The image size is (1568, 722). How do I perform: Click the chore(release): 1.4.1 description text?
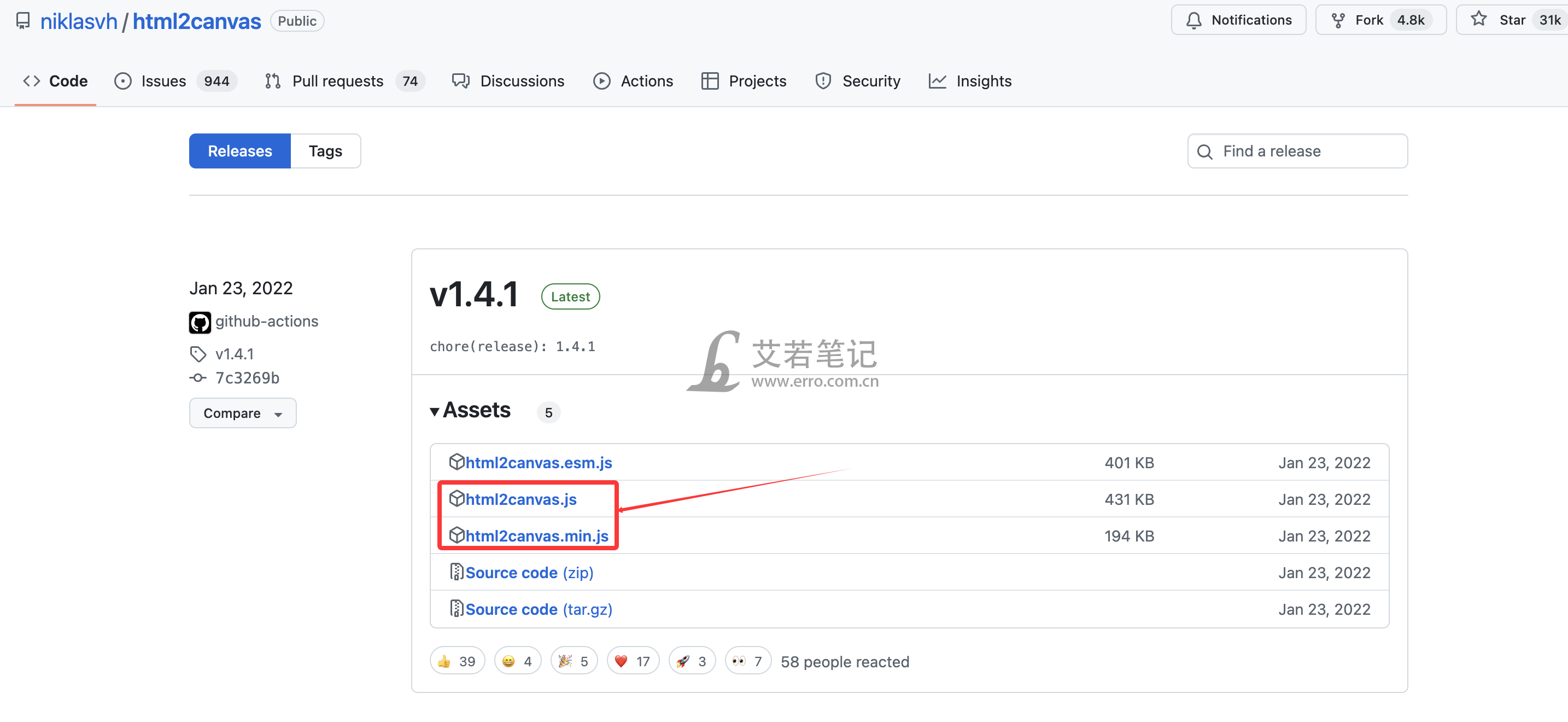512,346
